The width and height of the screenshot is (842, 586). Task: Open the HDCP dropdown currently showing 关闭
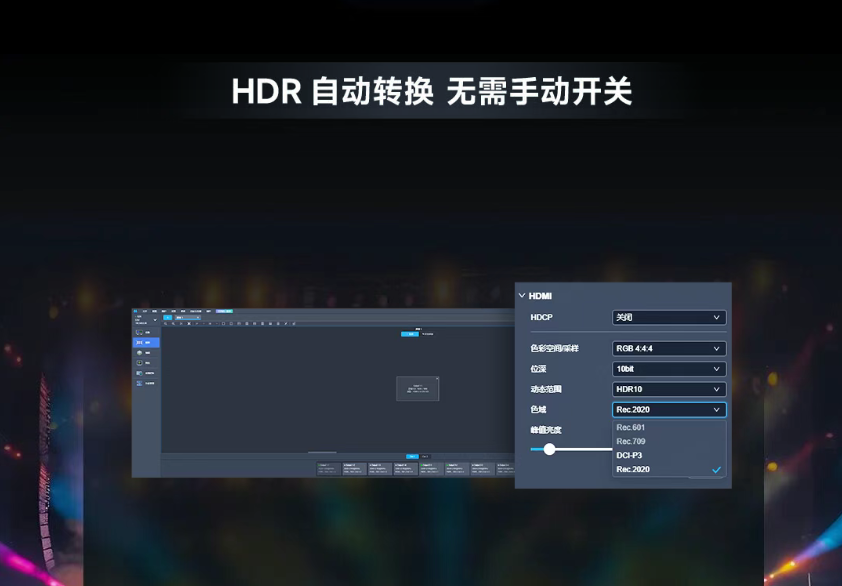[669, 317]
